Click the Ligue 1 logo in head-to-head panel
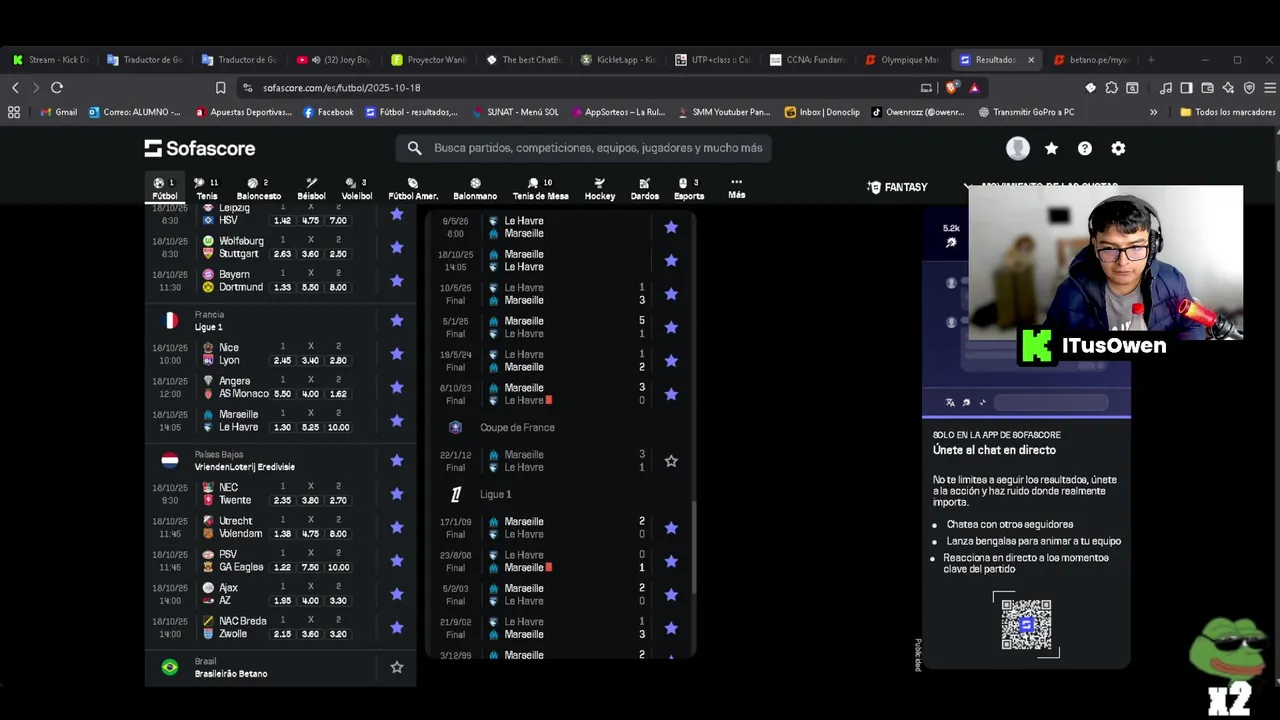 coord(455,494)
